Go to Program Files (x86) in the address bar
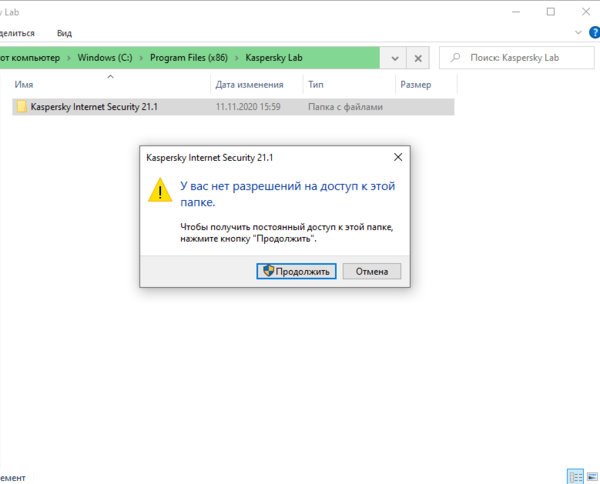The height and width of the screenshot is (484, 600). (x=189, y=58)
